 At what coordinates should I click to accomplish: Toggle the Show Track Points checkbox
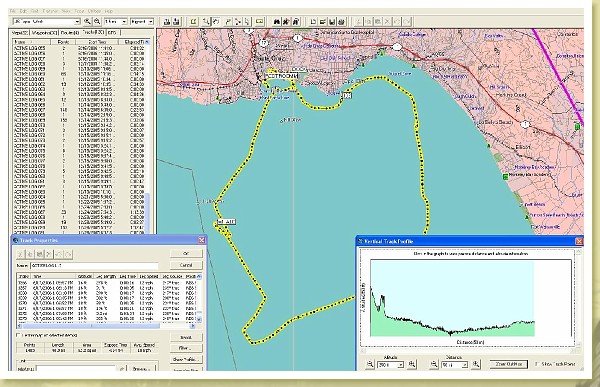click(537, 364)
